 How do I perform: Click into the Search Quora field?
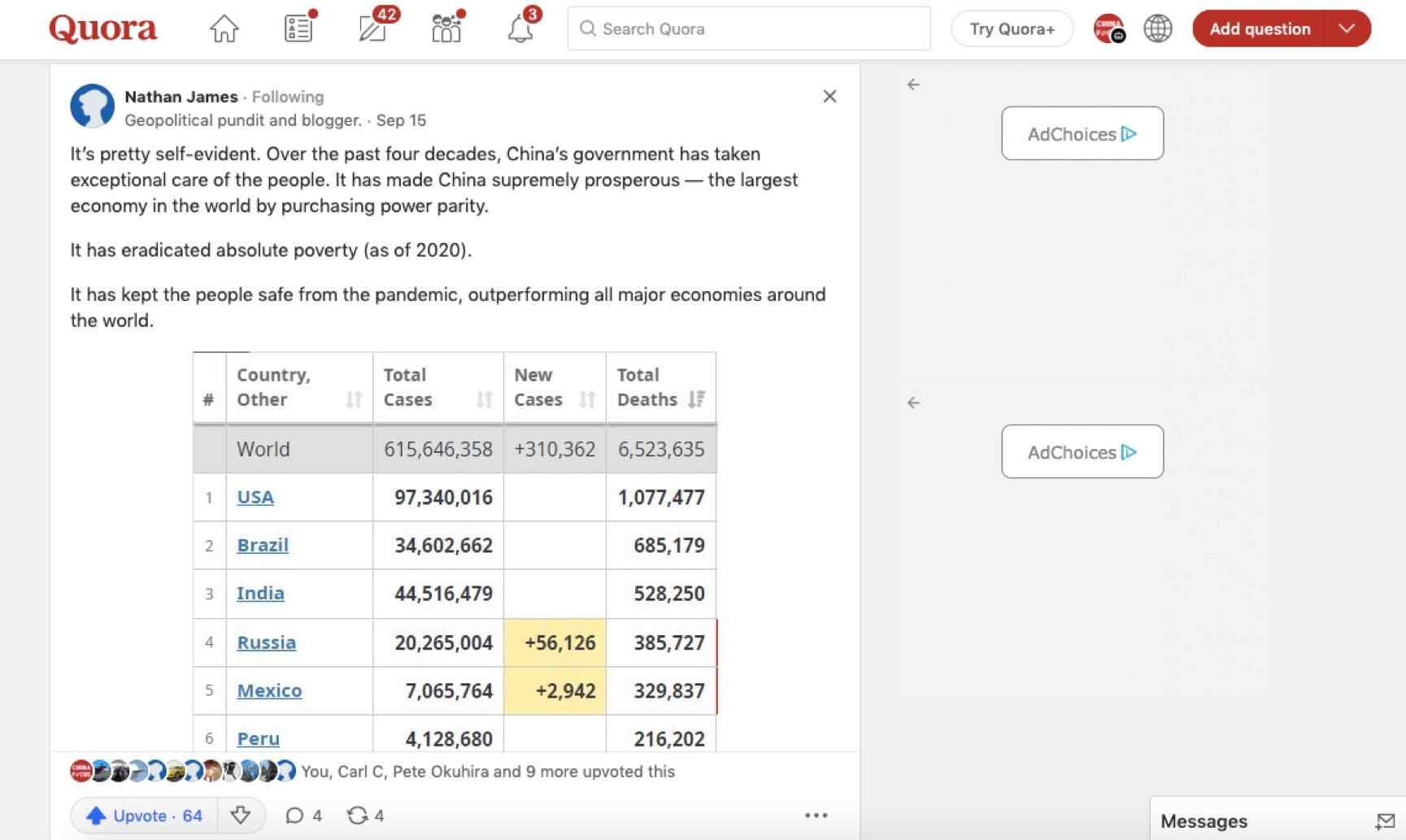click(x=748, y=29)
